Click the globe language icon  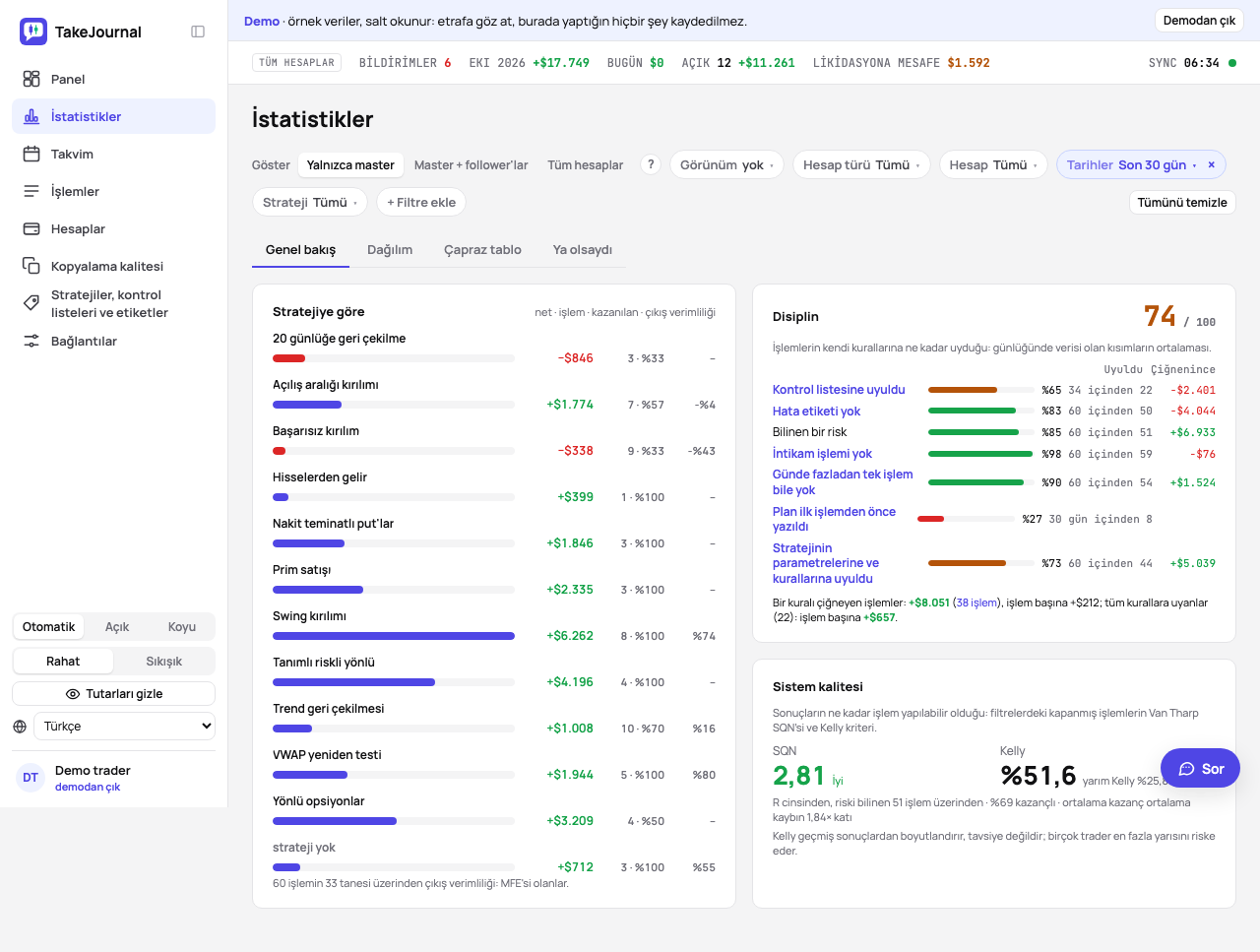click(20, 727)
